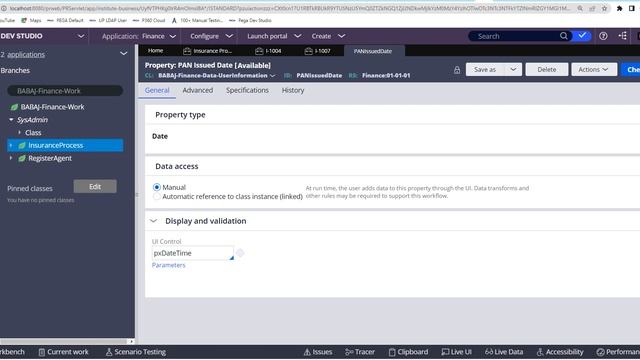Open the Create menu
The width and height of the screenshot is (640, 360).
click(328, 36)
